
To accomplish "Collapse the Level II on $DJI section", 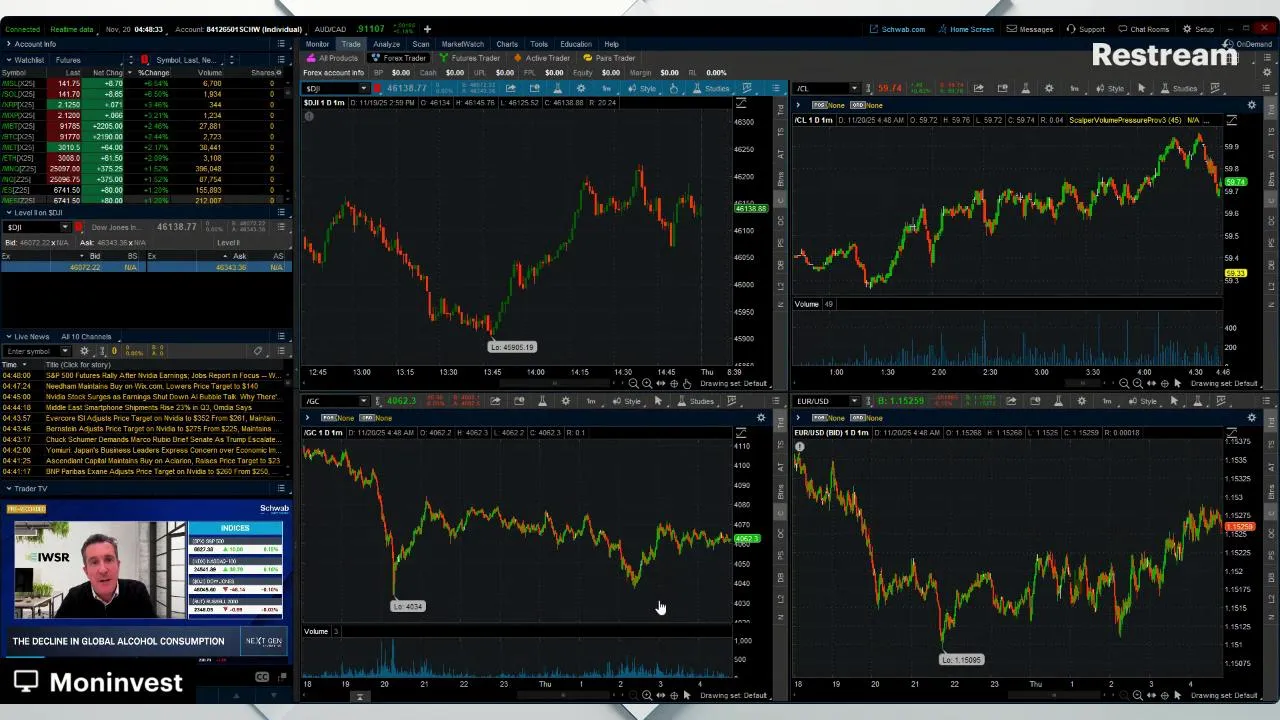I will tap(7, 212).
